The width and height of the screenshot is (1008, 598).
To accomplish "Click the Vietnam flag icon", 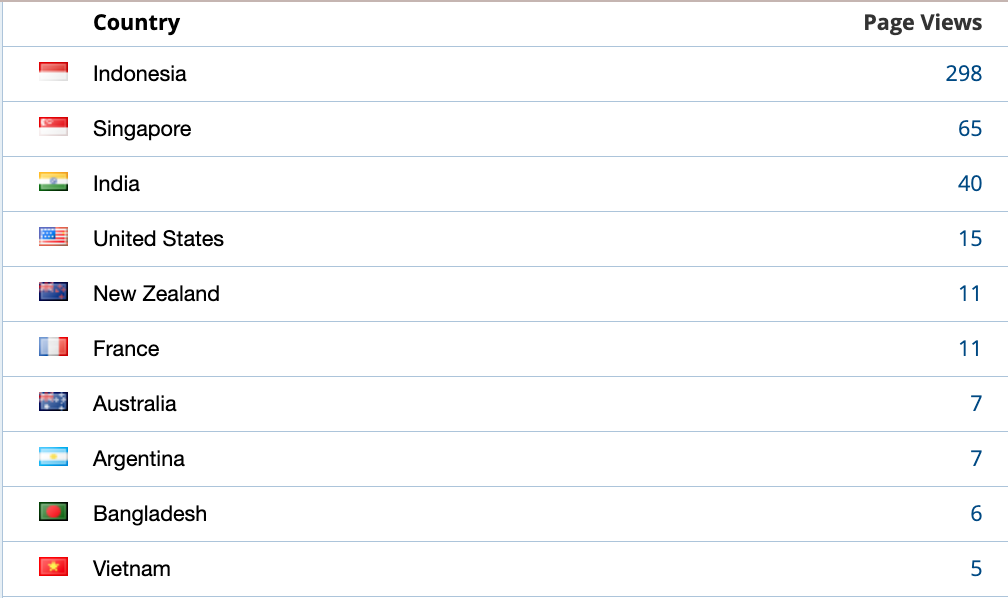I will pos(53,568).
